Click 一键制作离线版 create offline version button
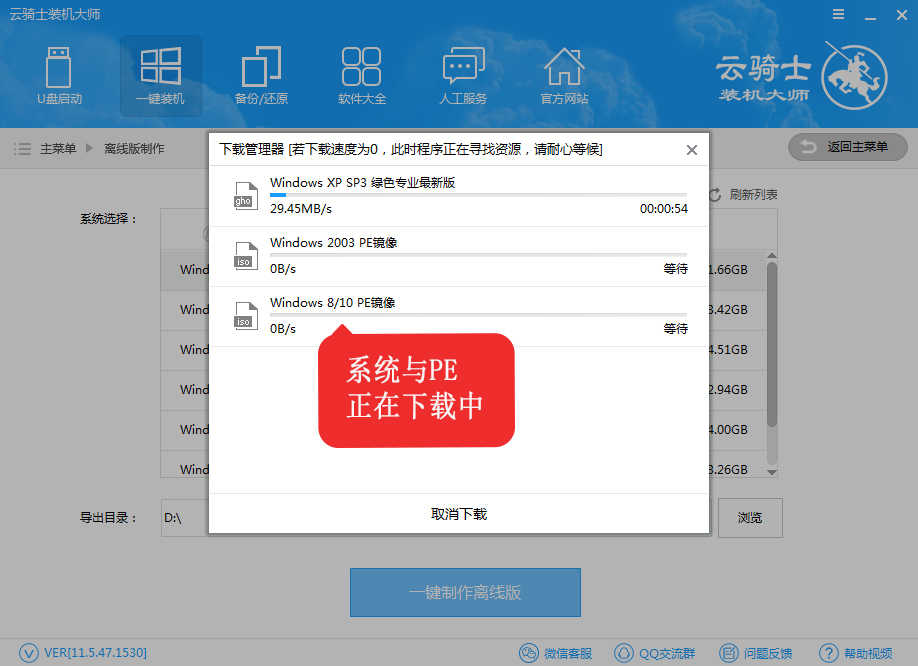Viewport: 918px width, 666px height. 465,592
